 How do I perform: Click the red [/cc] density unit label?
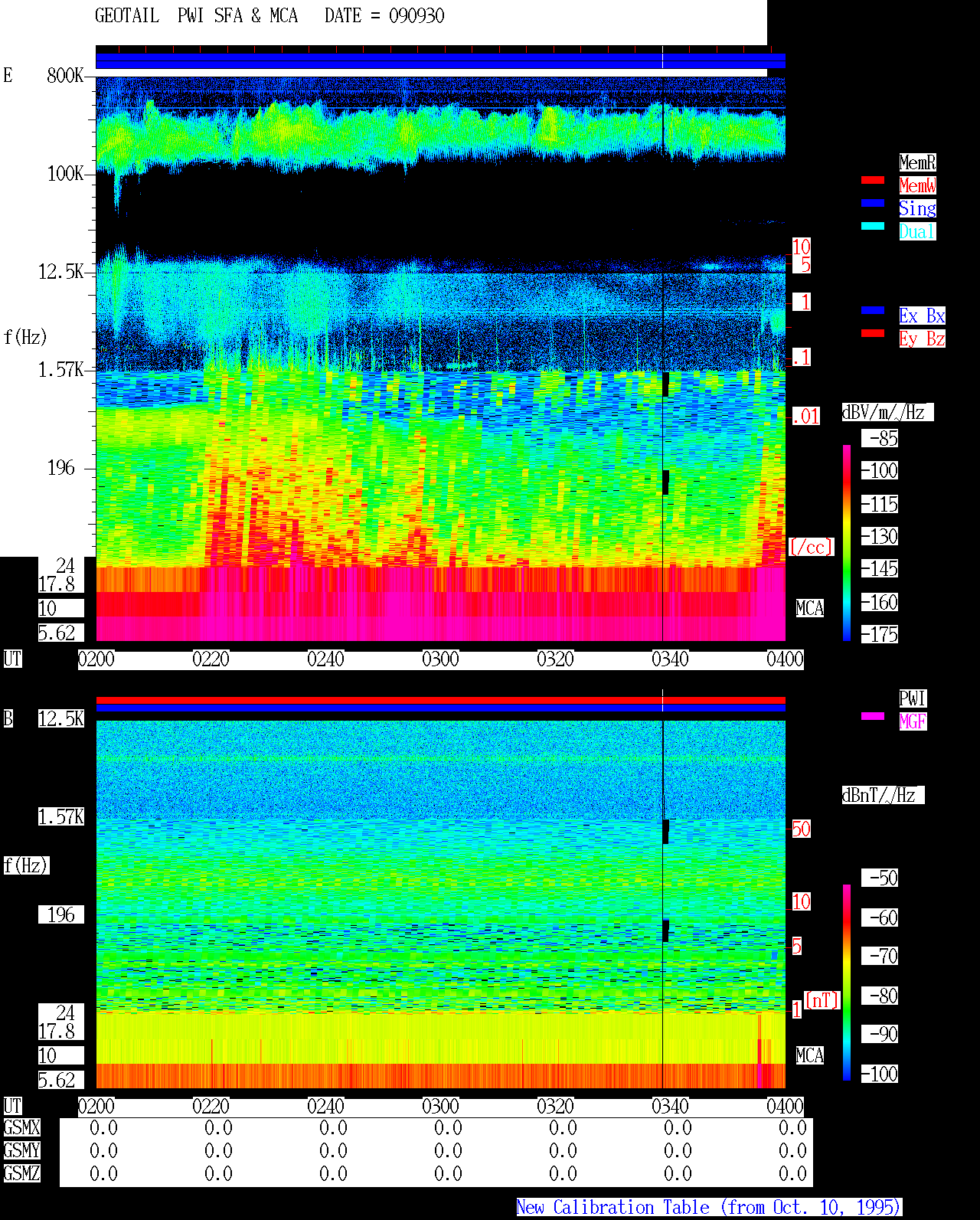(x=811, y=547)
